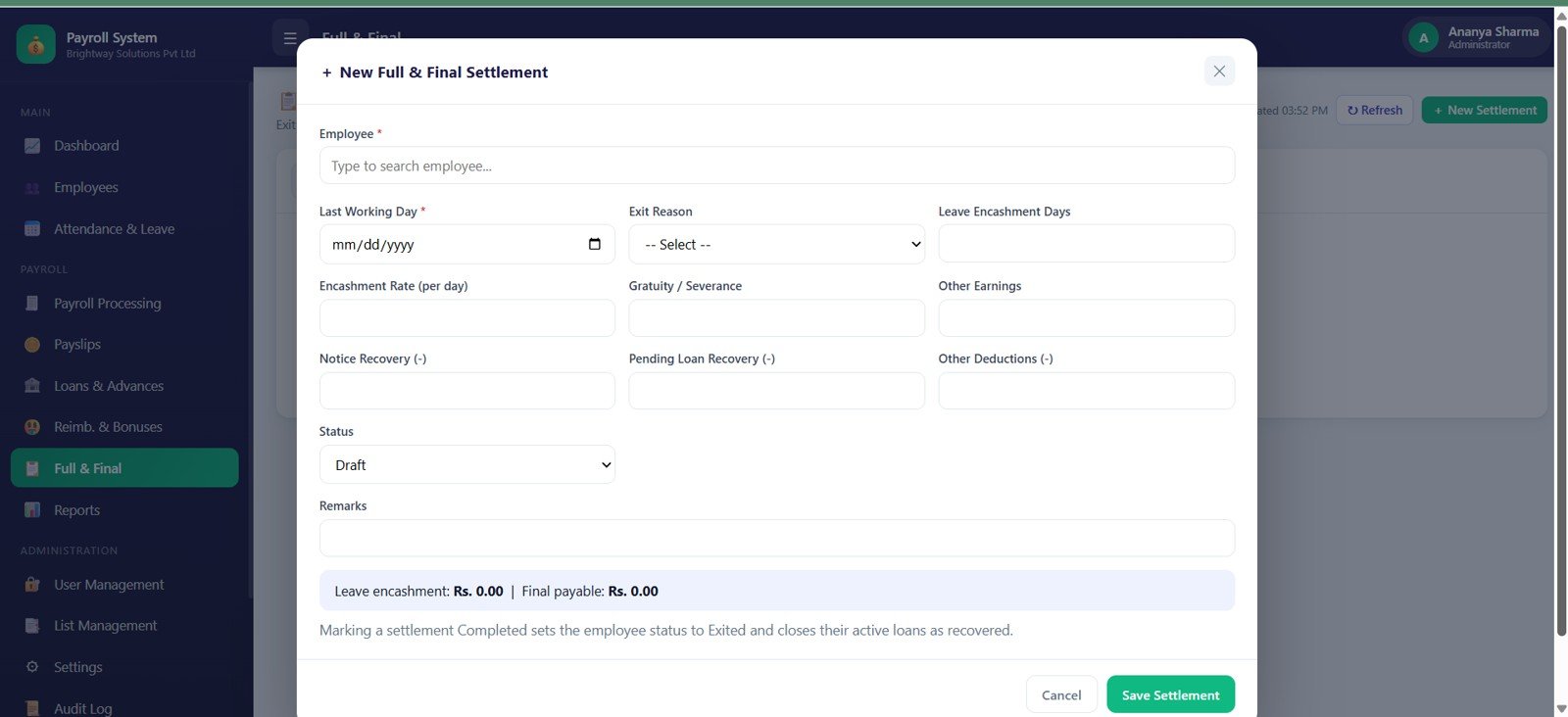Open Settings from sidebar
This screenshot has height=717, width=1568.
pyautogui.click(x=124, y=667)
